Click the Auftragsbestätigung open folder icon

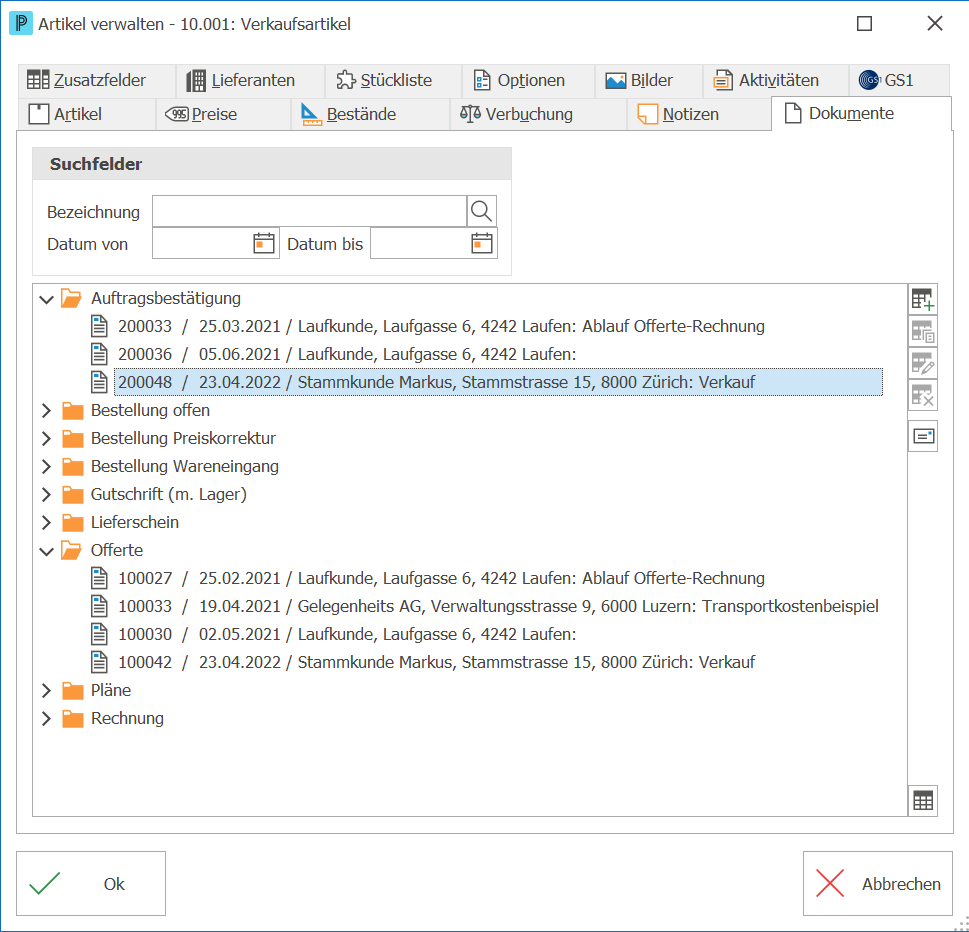[72, 299]
